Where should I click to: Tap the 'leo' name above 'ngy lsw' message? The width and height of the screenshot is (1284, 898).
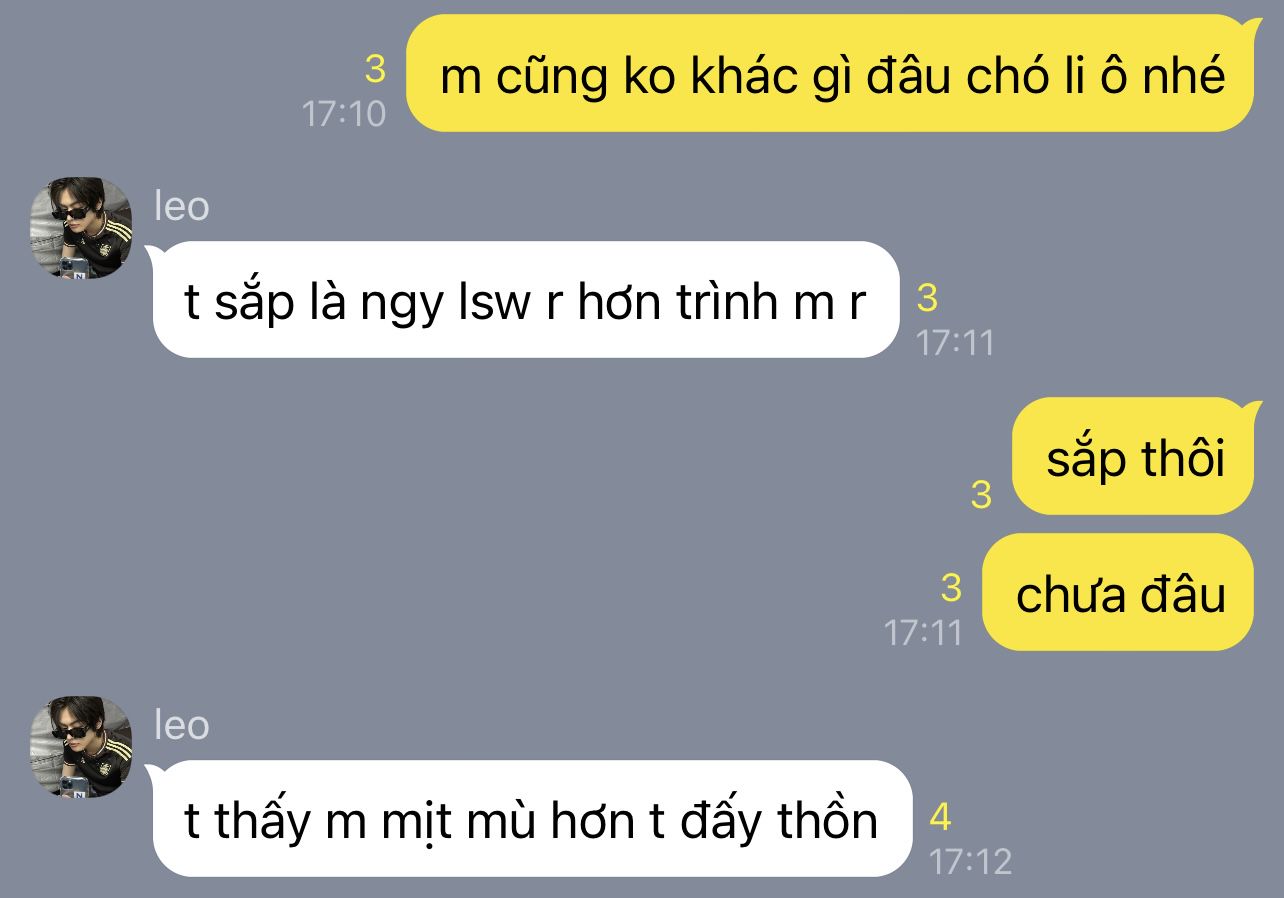tap(181, 206)
